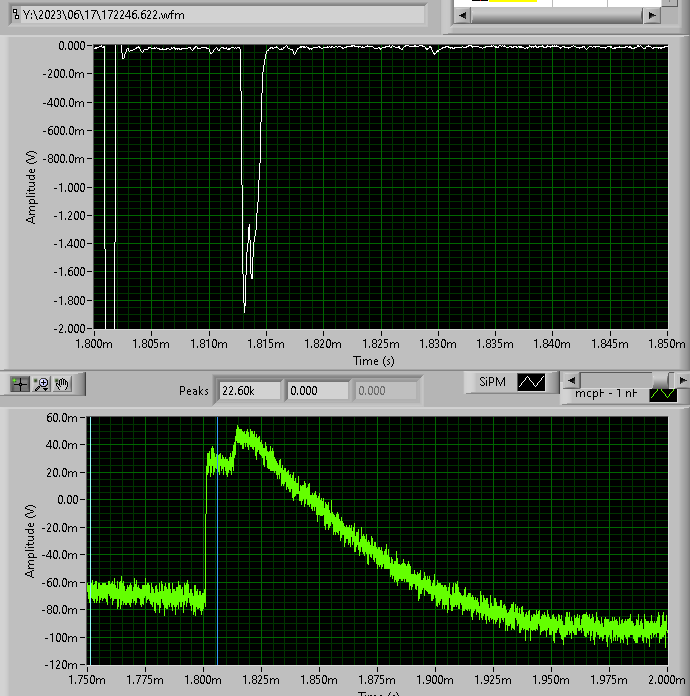Viewport: 690px width, 696px height.
Task: Select the crosshair cursor tool in graph palette
Action: pyautogui.click(x=20, y=384)
